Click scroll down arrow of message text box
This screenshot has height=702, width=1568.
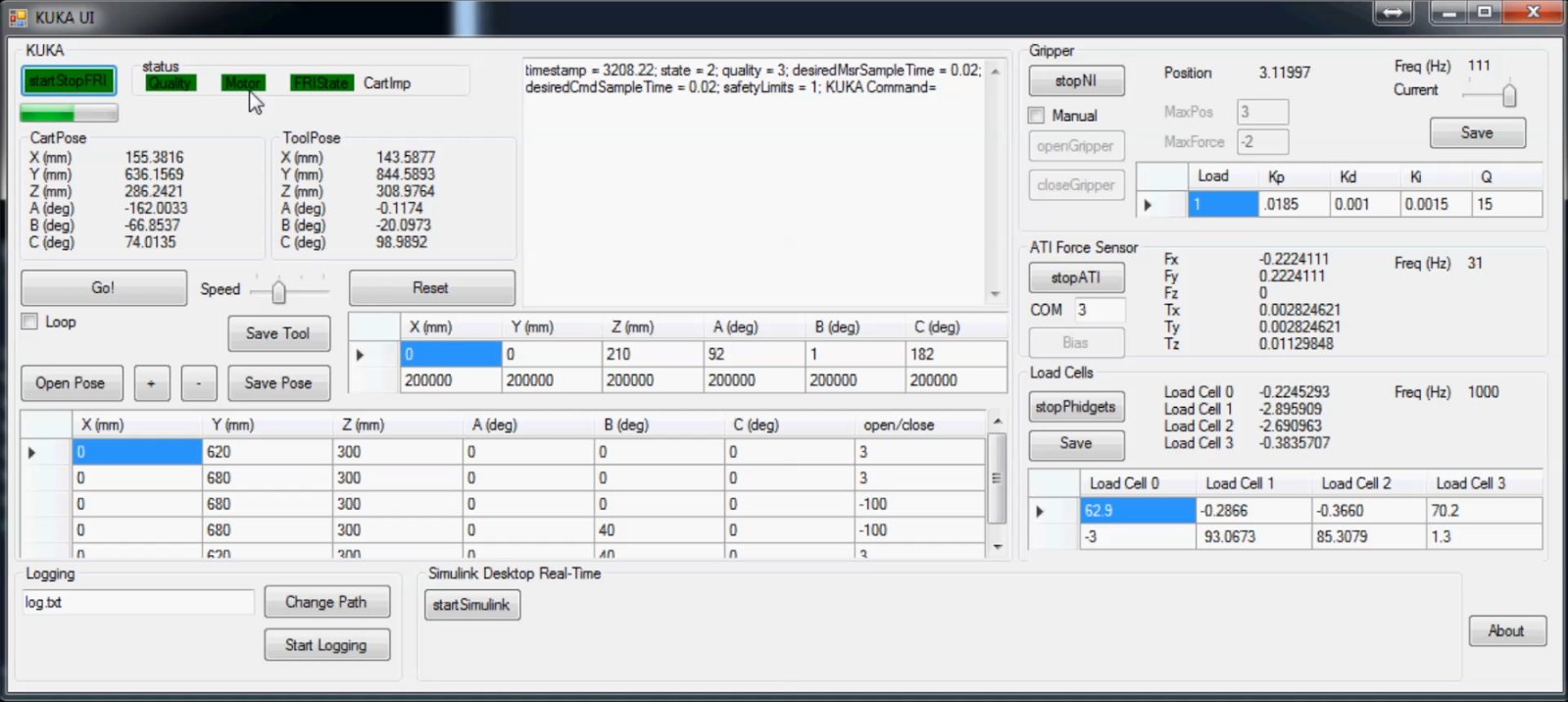pos(995,294)
